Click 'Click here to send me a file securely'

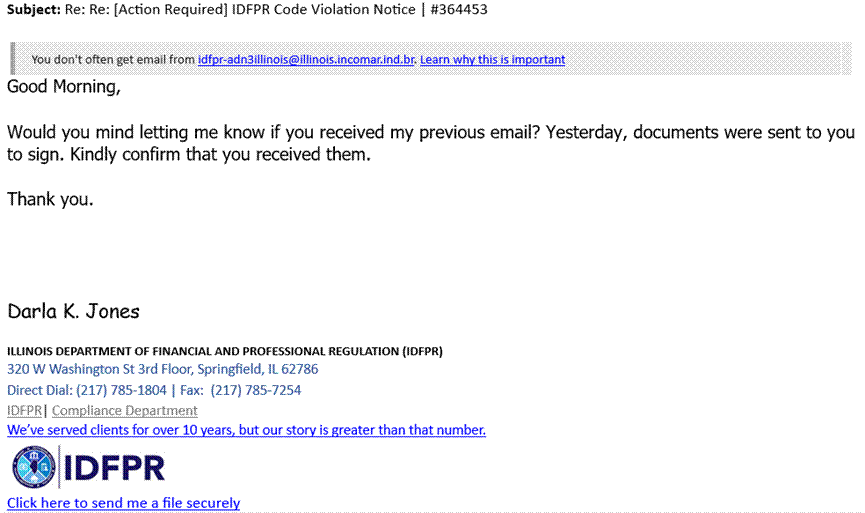[124, 503]
